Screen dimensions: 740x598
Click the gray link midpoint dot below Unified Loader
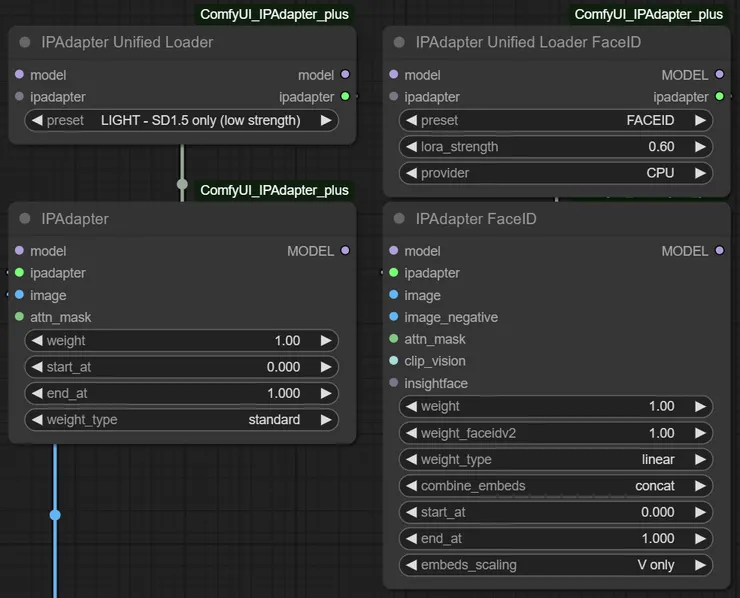click(182, 184)
